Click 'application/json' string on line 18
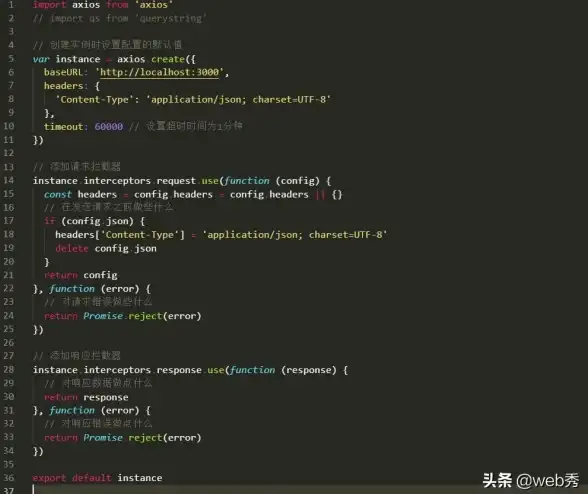Screen dimensions: 588x494 [x=294, y=235]
